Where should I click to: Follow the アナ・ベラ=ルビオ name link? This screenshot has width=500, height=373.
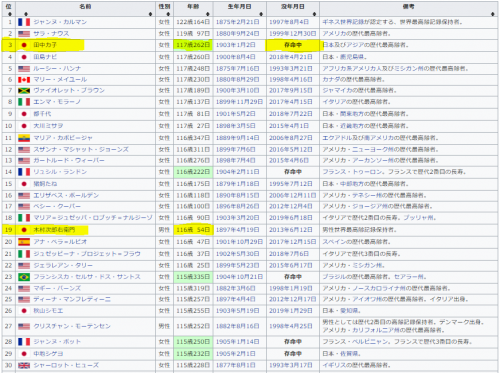click(x=60, y=242)
